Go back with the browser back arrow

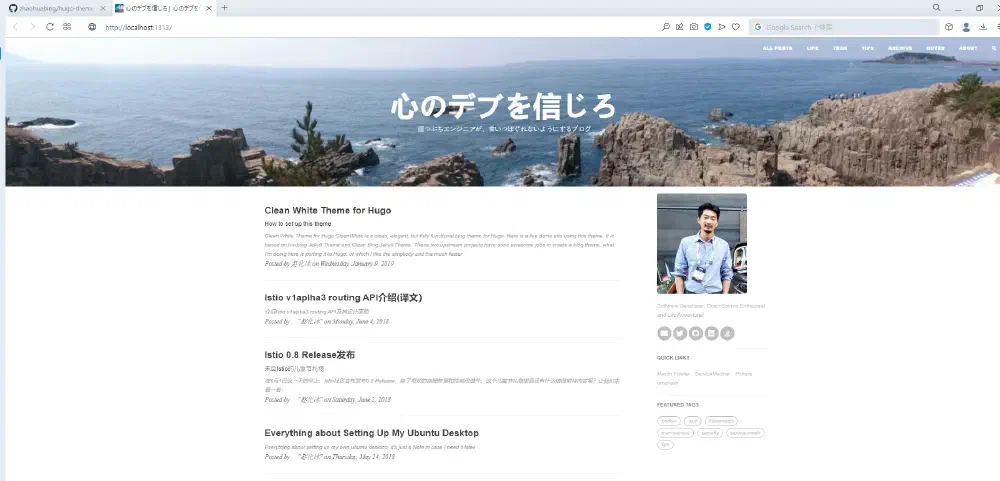tap(16, 27)
